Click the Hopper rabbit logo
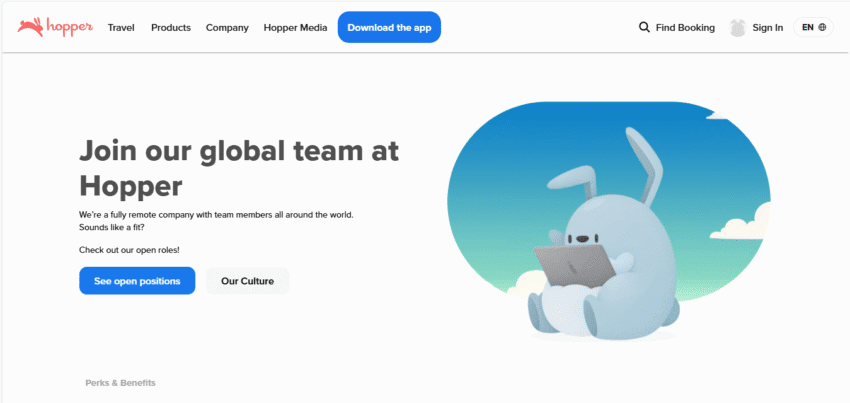Viewport: 850px width, 403px height. pos(55,27)
